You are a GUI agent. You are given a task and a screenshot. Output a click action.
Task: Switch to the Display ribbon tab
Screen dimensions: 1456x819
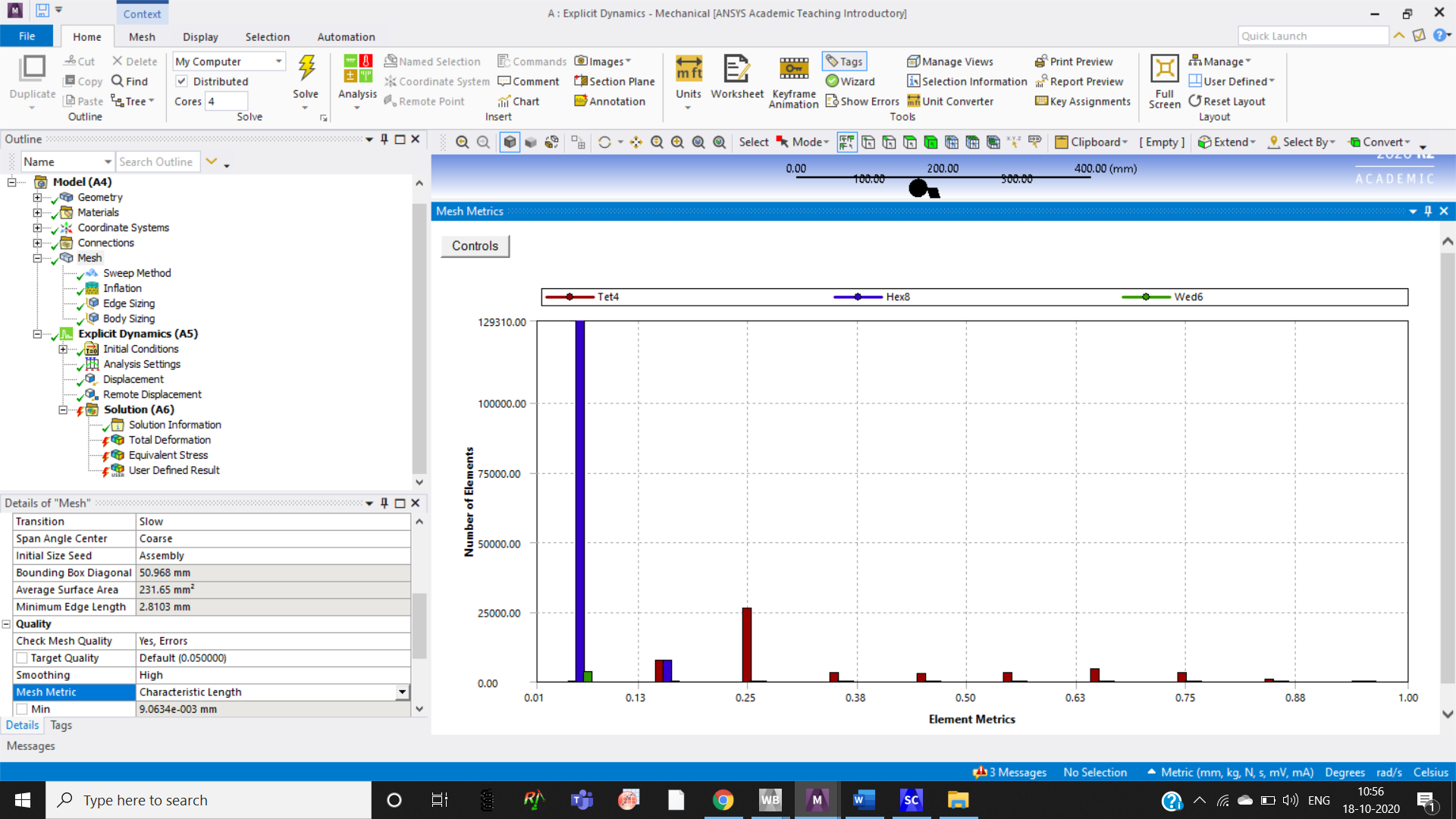pyautogui.click(x=200, y=36)
